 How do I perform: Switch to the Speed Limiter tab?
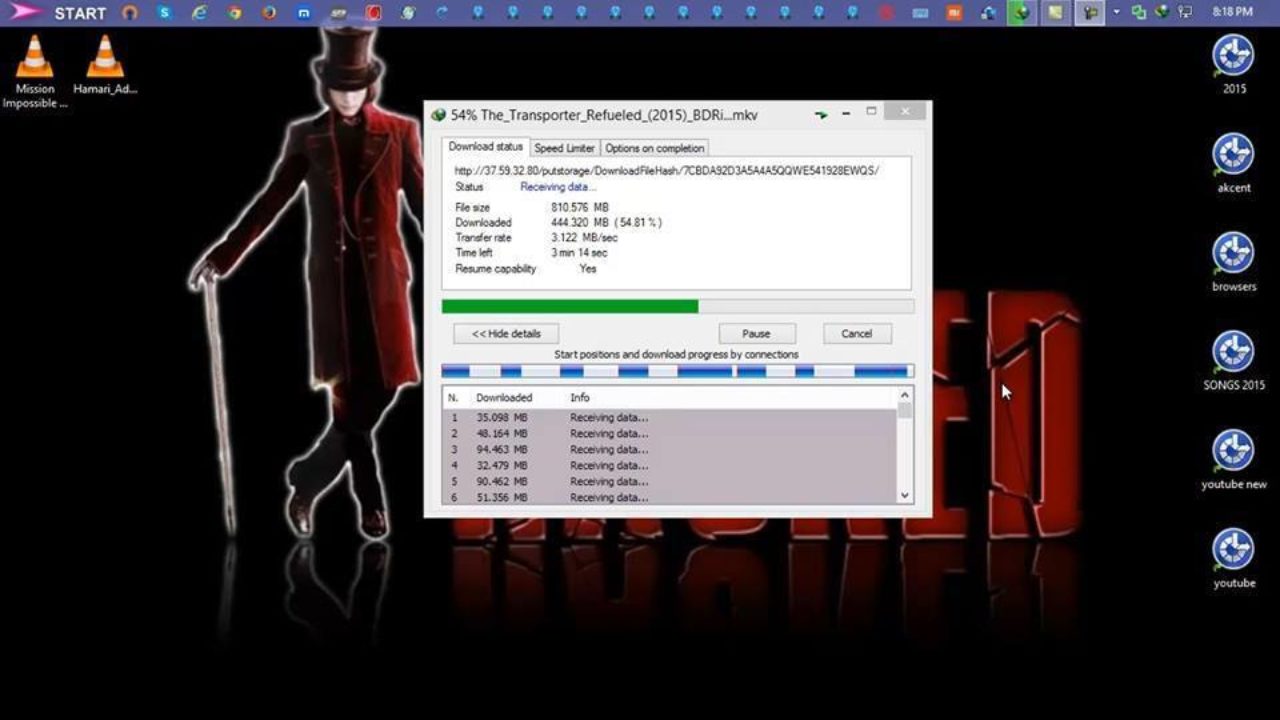[564, 148]
